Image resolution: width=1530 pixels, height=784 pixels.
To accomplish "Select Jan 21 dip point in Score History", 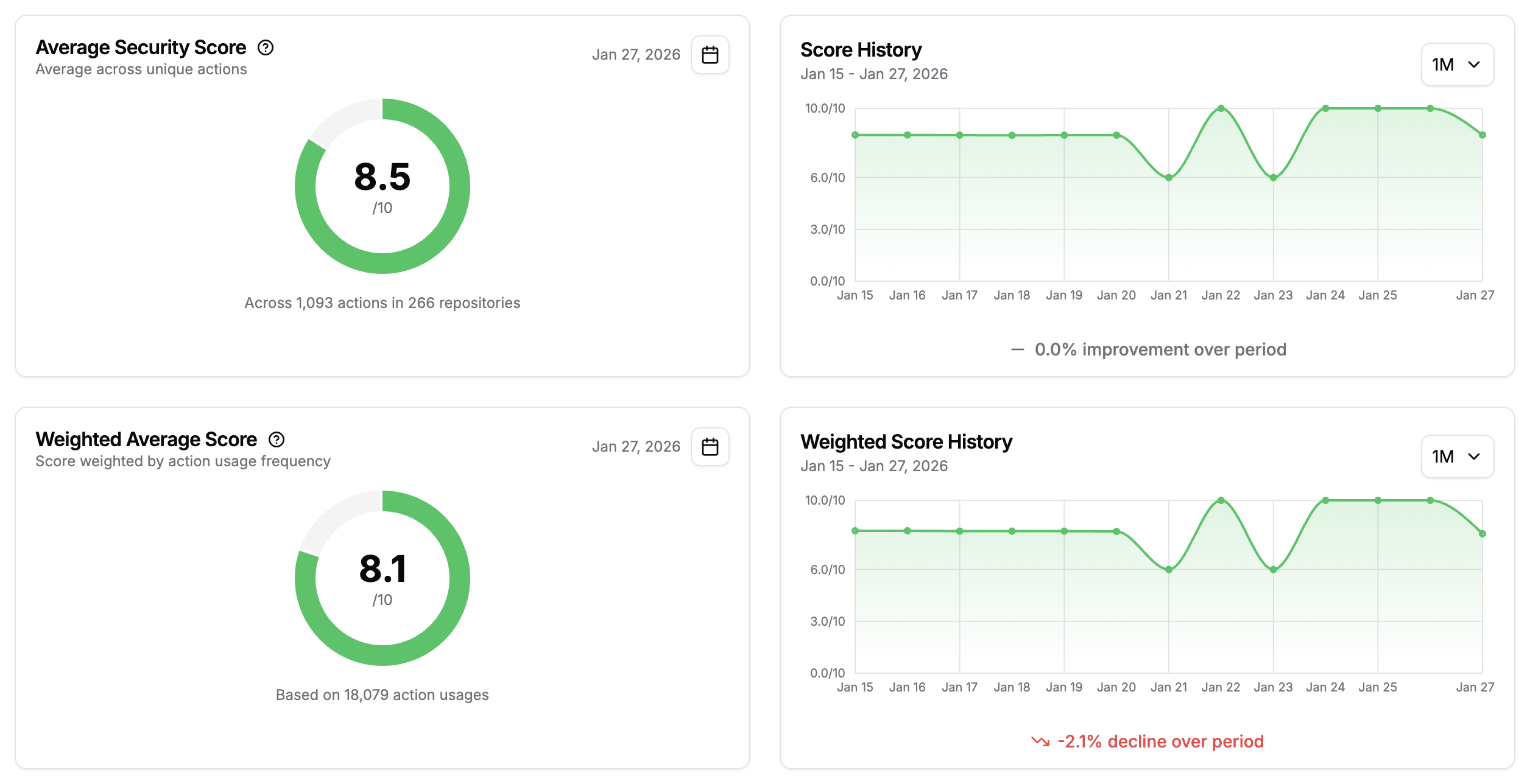I will pyautogui.click(x=1168, y=178).
